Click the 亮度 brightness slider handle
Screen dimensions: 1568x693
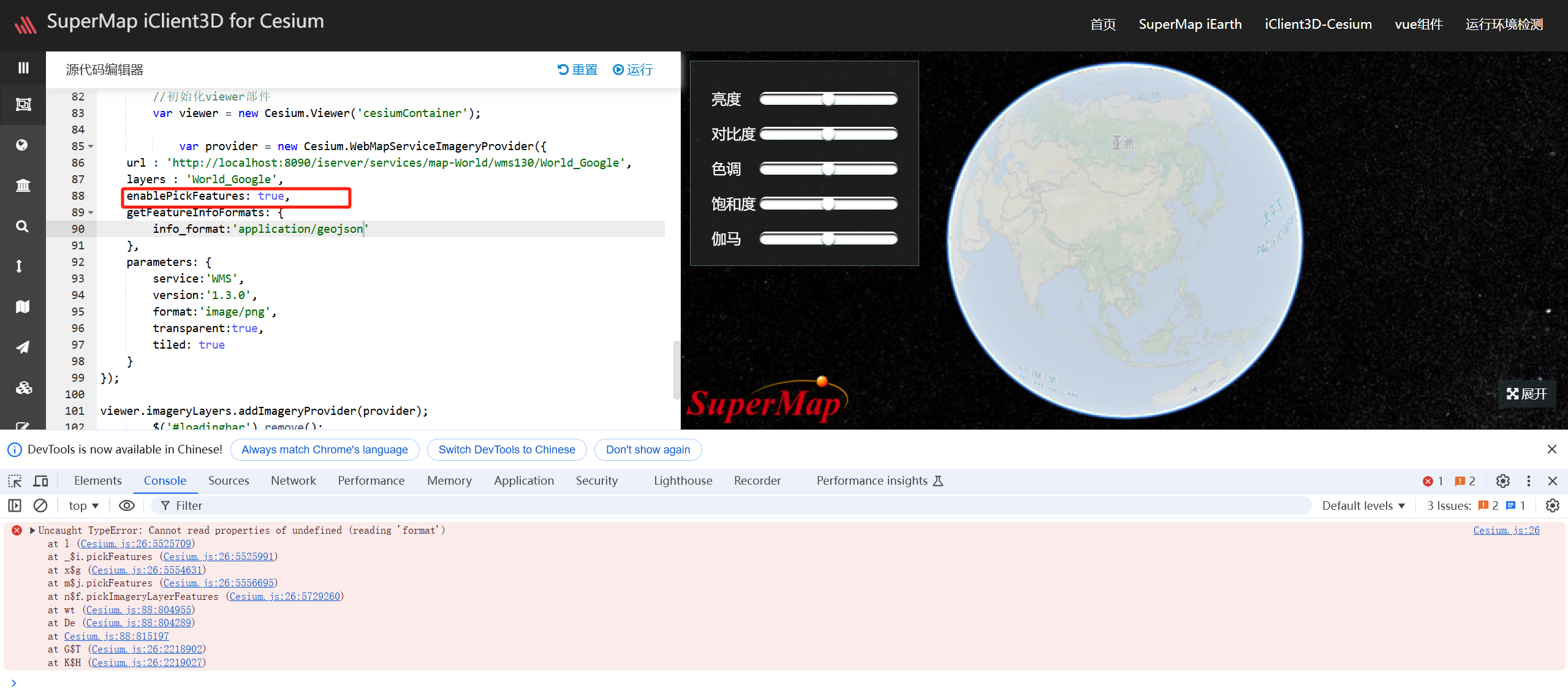[828, 99]
